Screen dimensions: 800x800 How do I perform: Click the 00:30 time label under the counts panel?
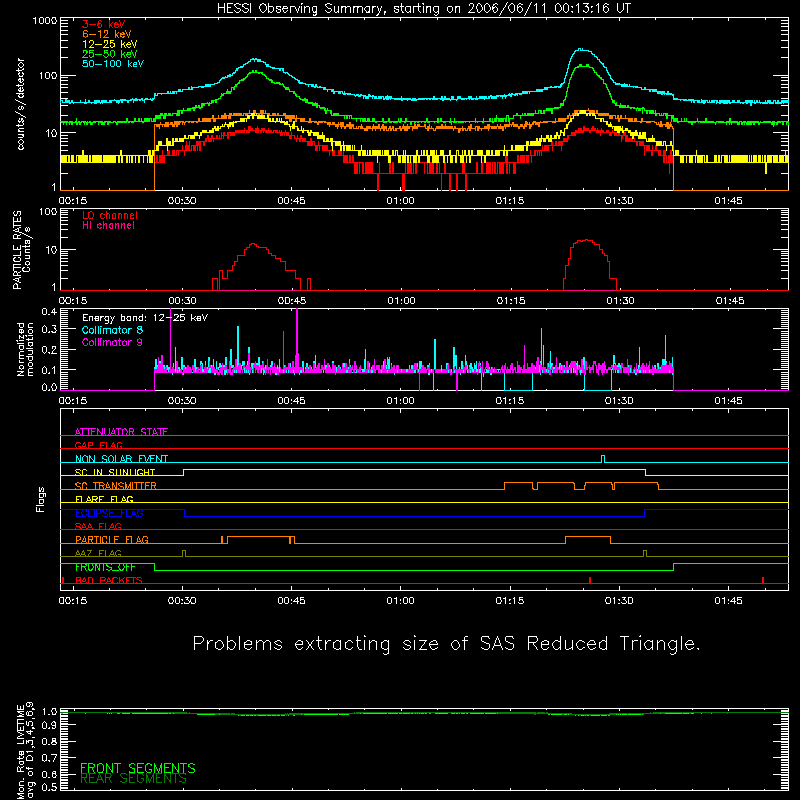point(182,201)
